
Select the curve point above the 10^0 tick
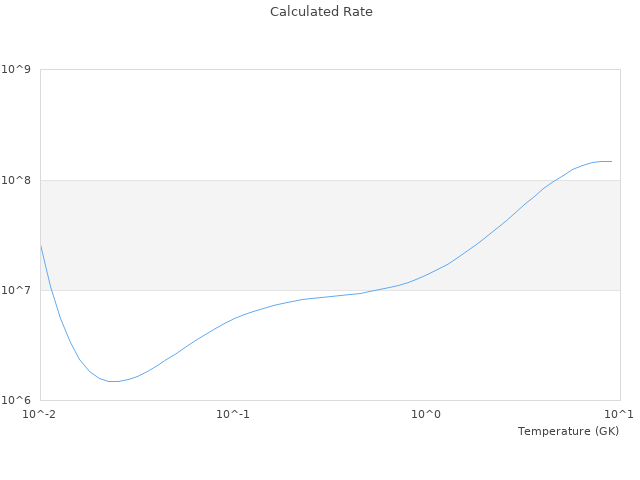(x=427, y=274)
